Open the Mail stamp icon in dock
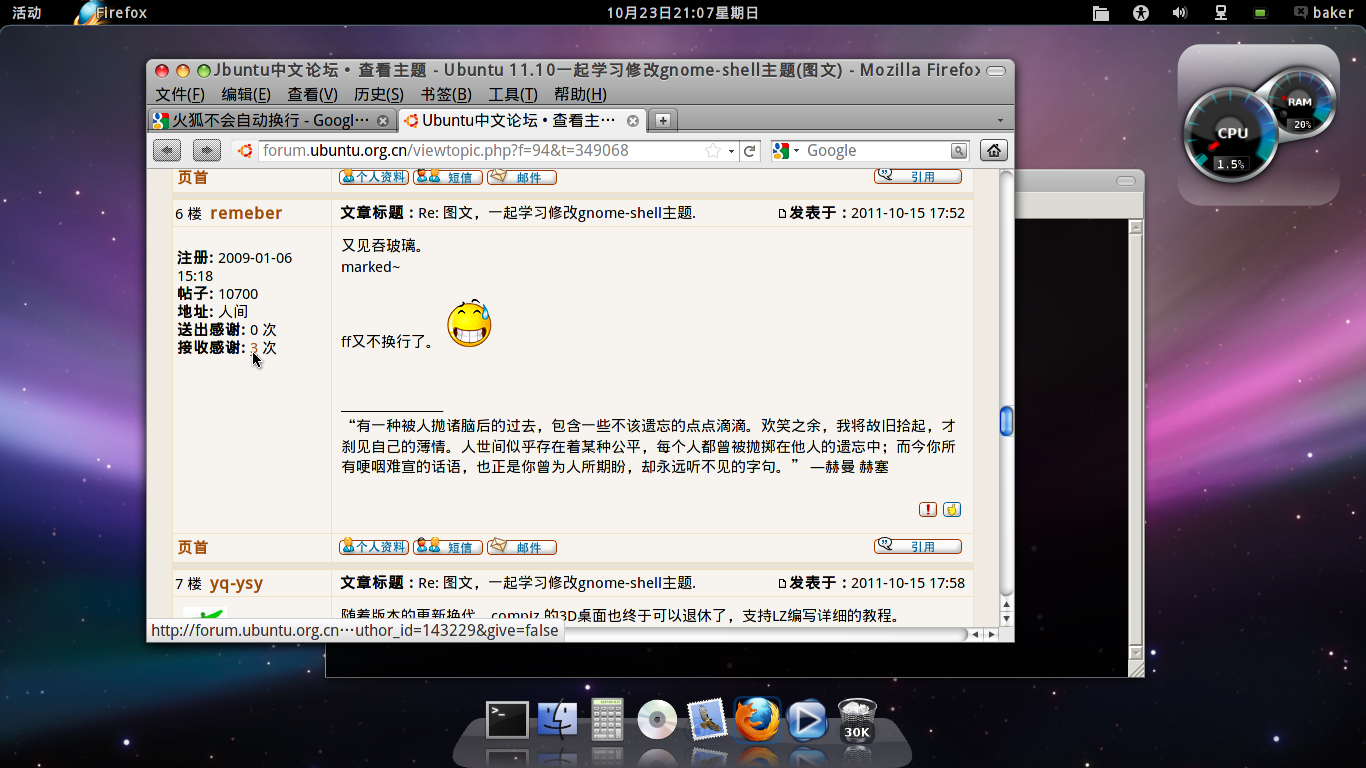Image resolution: width=1366 pixels, height=768 pixels. (707, 719)
